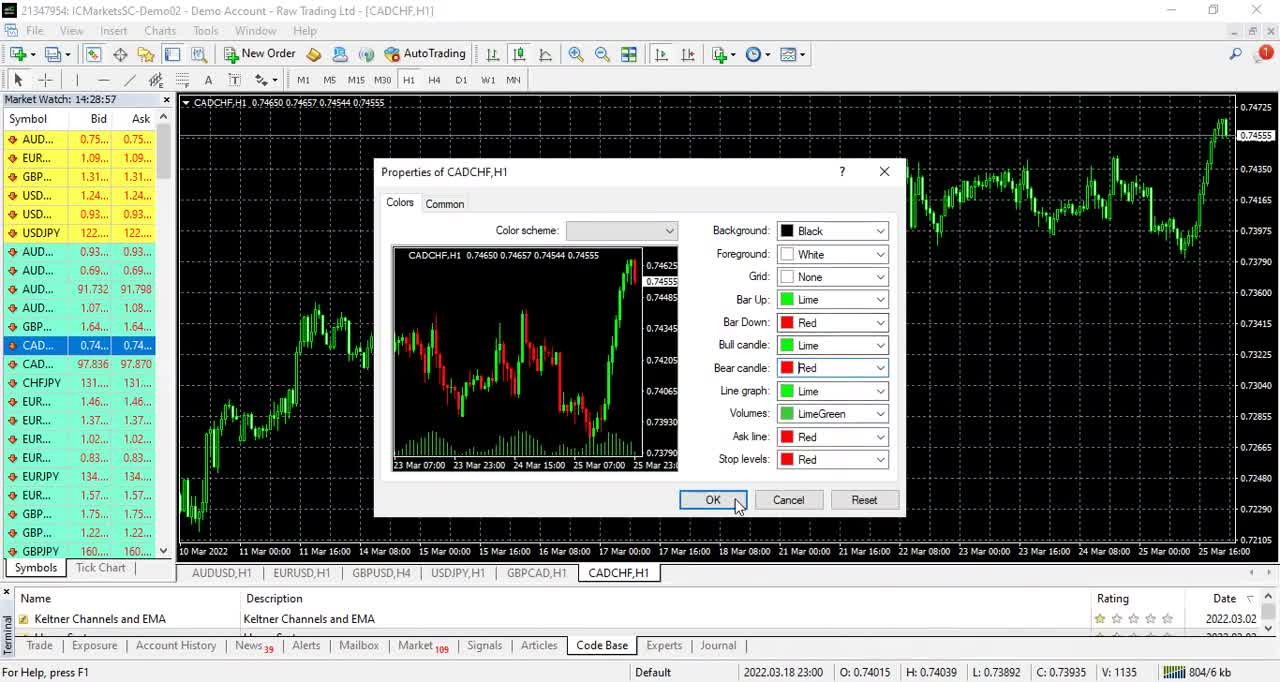This screenshot has width=1280, height=682.
Task: Switch chart to line chart icon
Action: point(545,54)
